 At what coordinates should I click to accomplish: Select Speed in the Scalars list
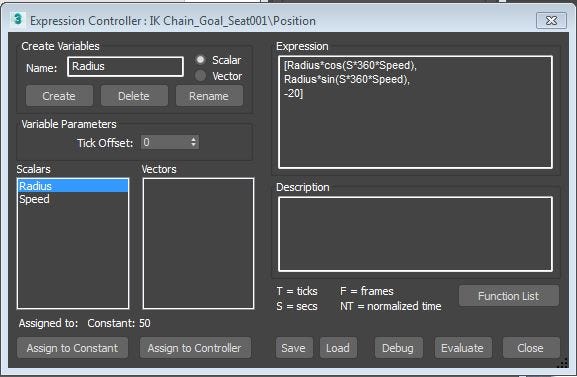pyautogui.click(x=73, y=199)
